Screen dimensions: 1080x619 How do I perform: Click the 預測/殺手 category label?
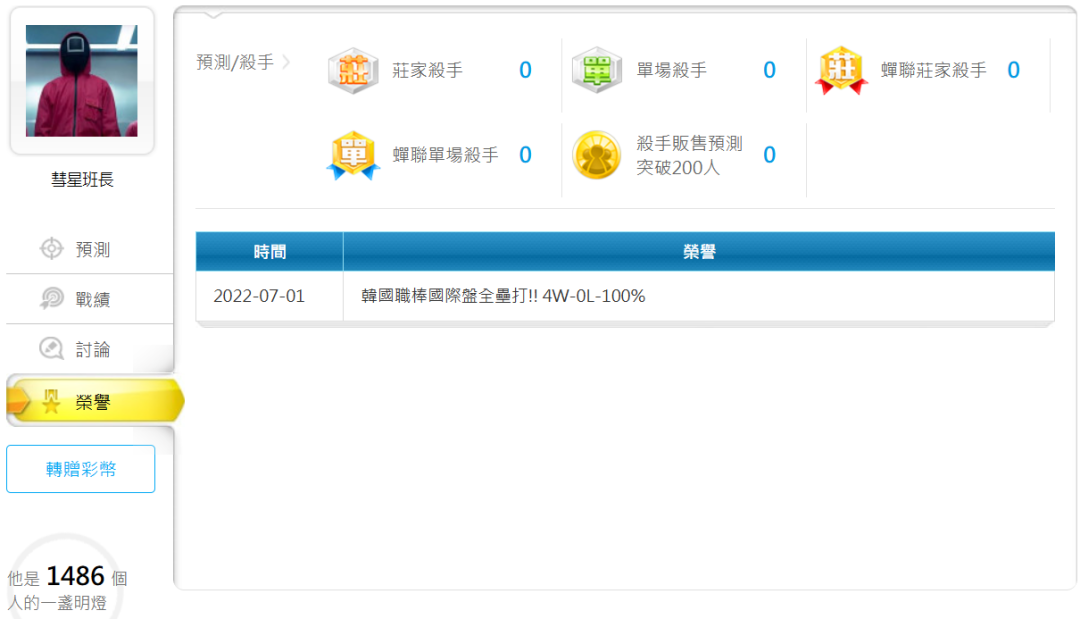coord(235,63)
